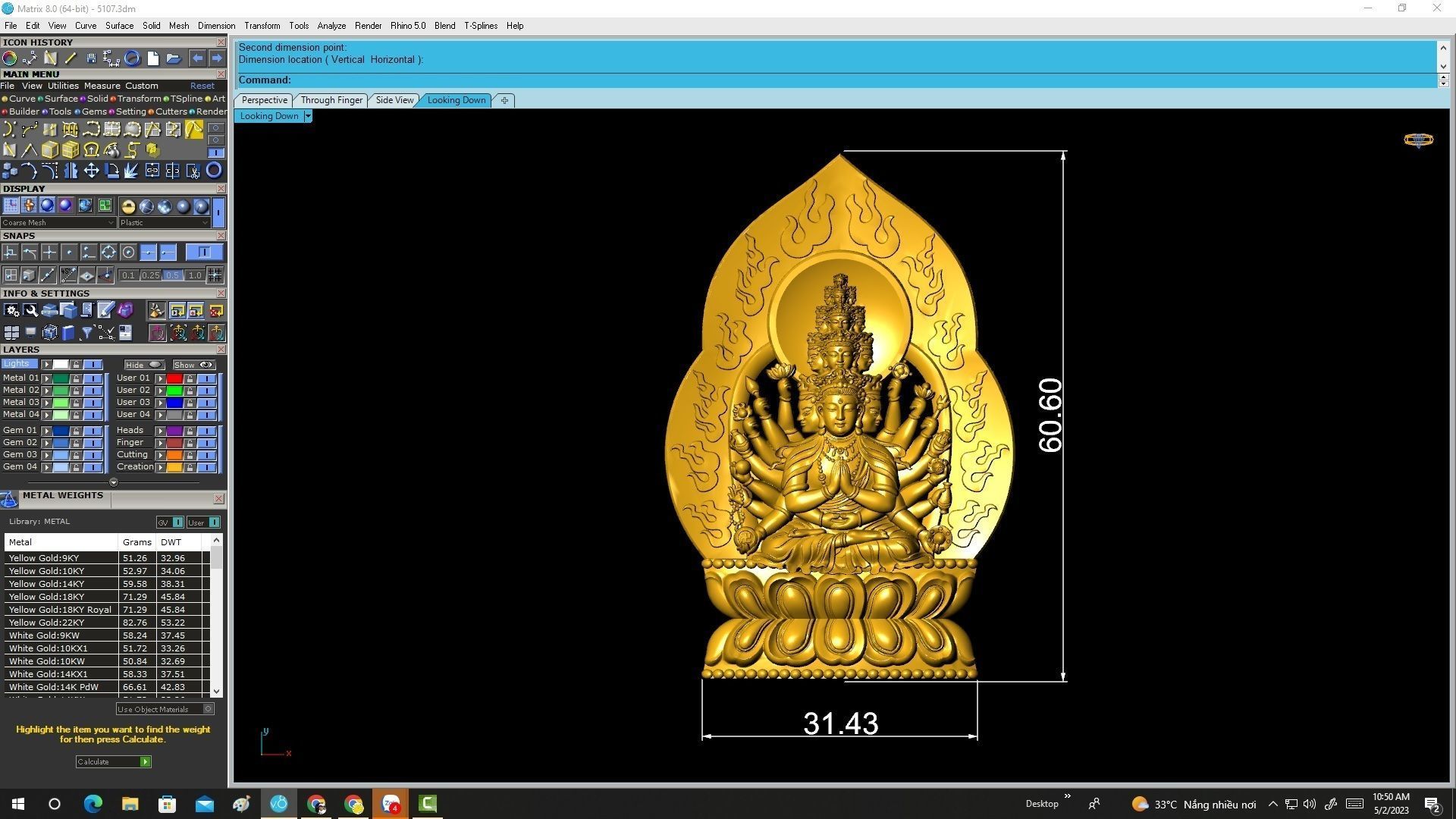Click the funnel filter icon in Info & Settings

[87, 332]
